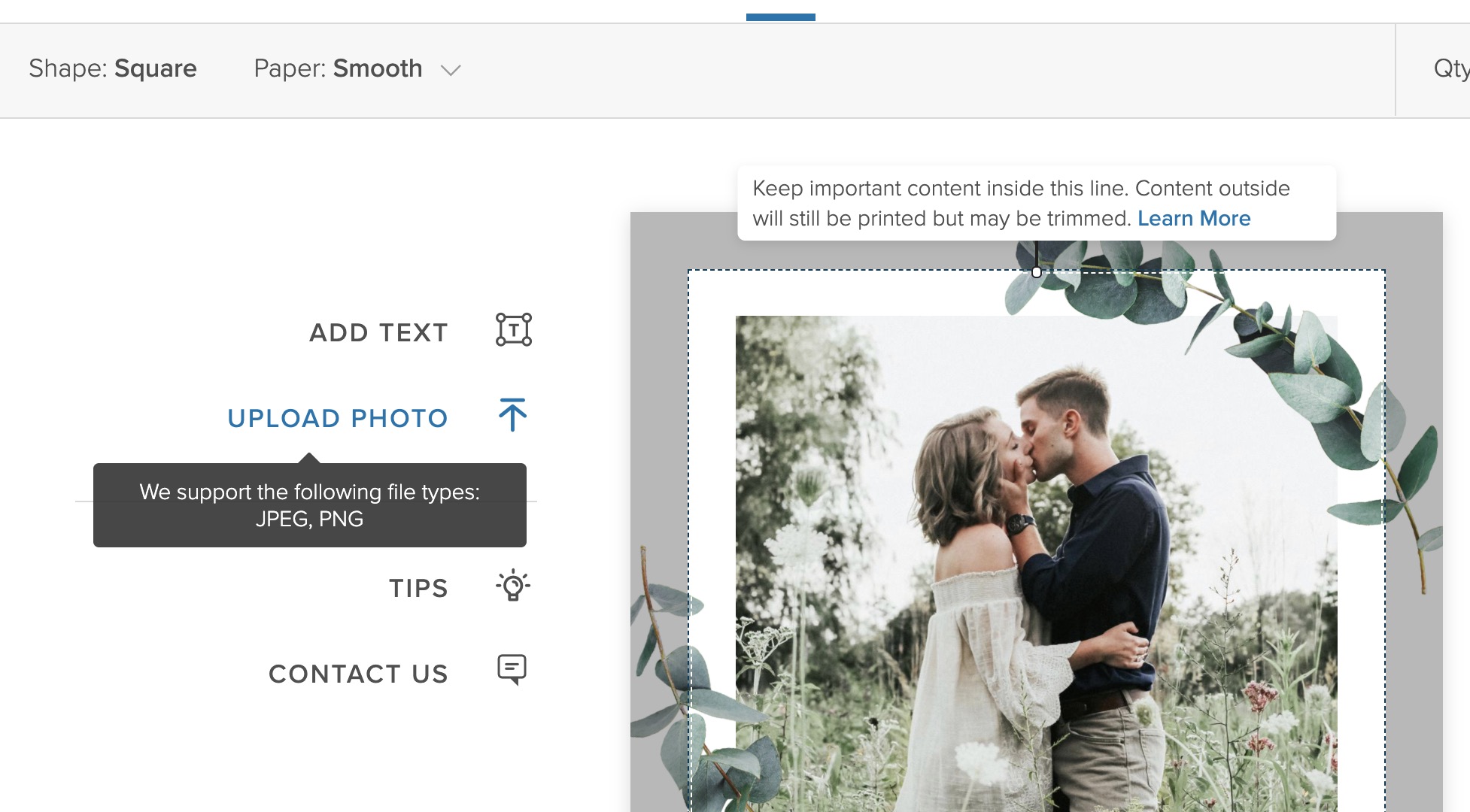
Task: Choose the UPLOAD PHOTO option
Action: click(x=338, y=418)
